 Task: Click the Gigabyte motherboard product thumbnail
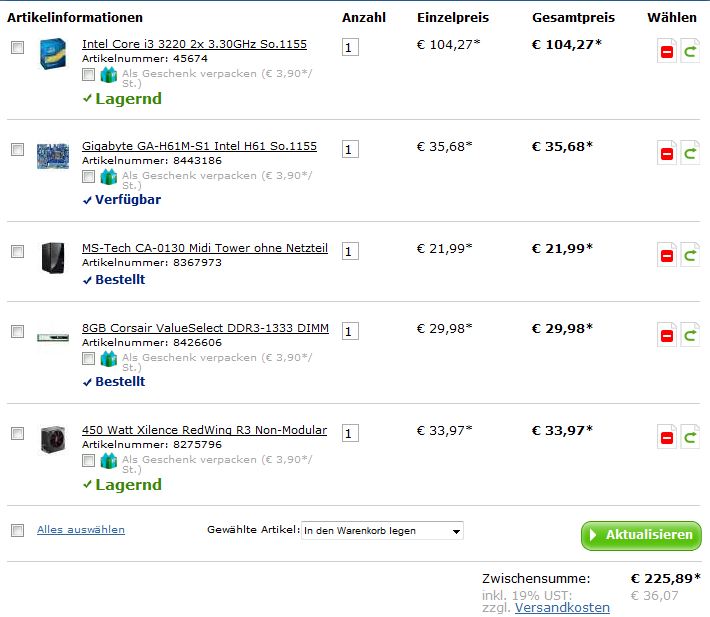tap(53, 155)
